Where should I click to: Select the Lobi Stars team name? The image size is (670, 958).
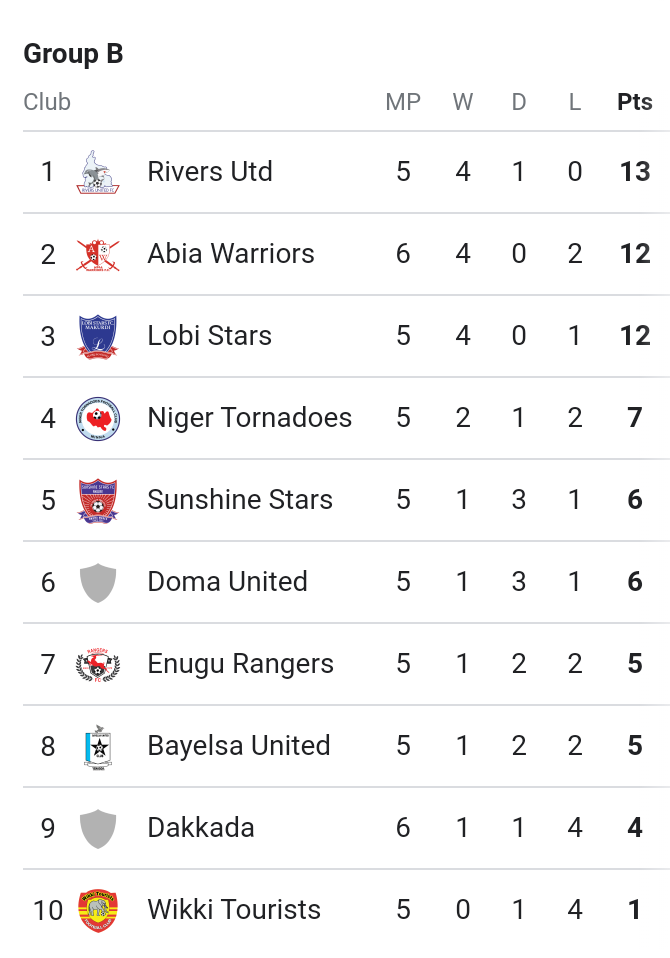point(209,335)
